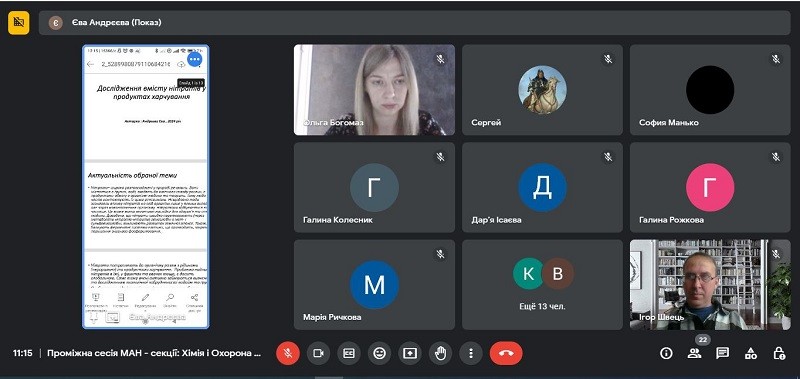This screenshot has height=379, width=800.
Task: Open host controls lock icon
Action: click(779, 353)
